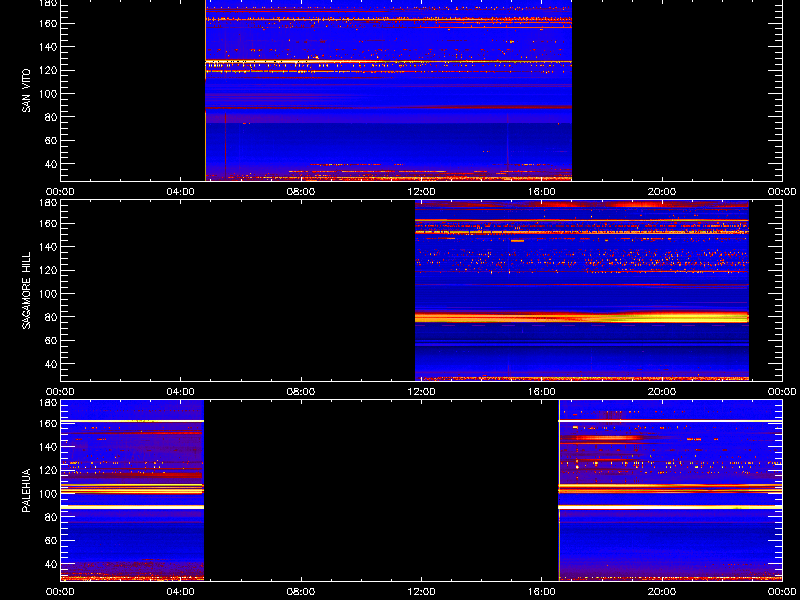This screenshot has height=600, width=800.
Task: Pick the 120 frequency tick on Palehua axis
Action: 47,470
